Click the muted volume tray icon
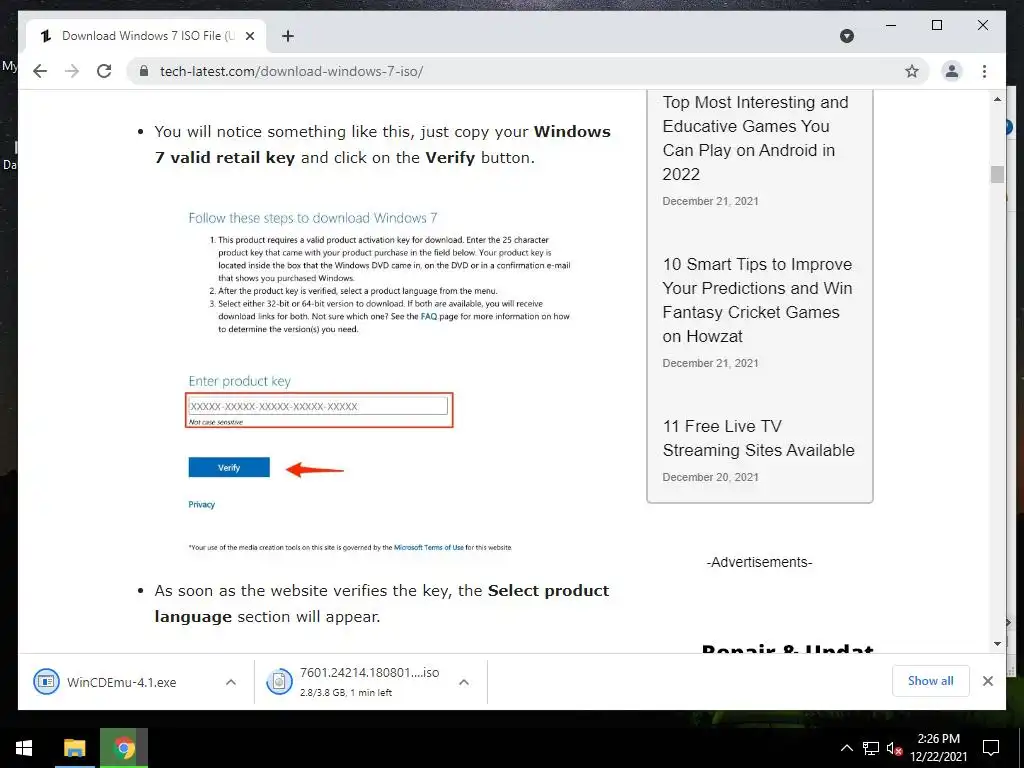The height and width of the screenshot is (768, 1024). click(895, 749)
